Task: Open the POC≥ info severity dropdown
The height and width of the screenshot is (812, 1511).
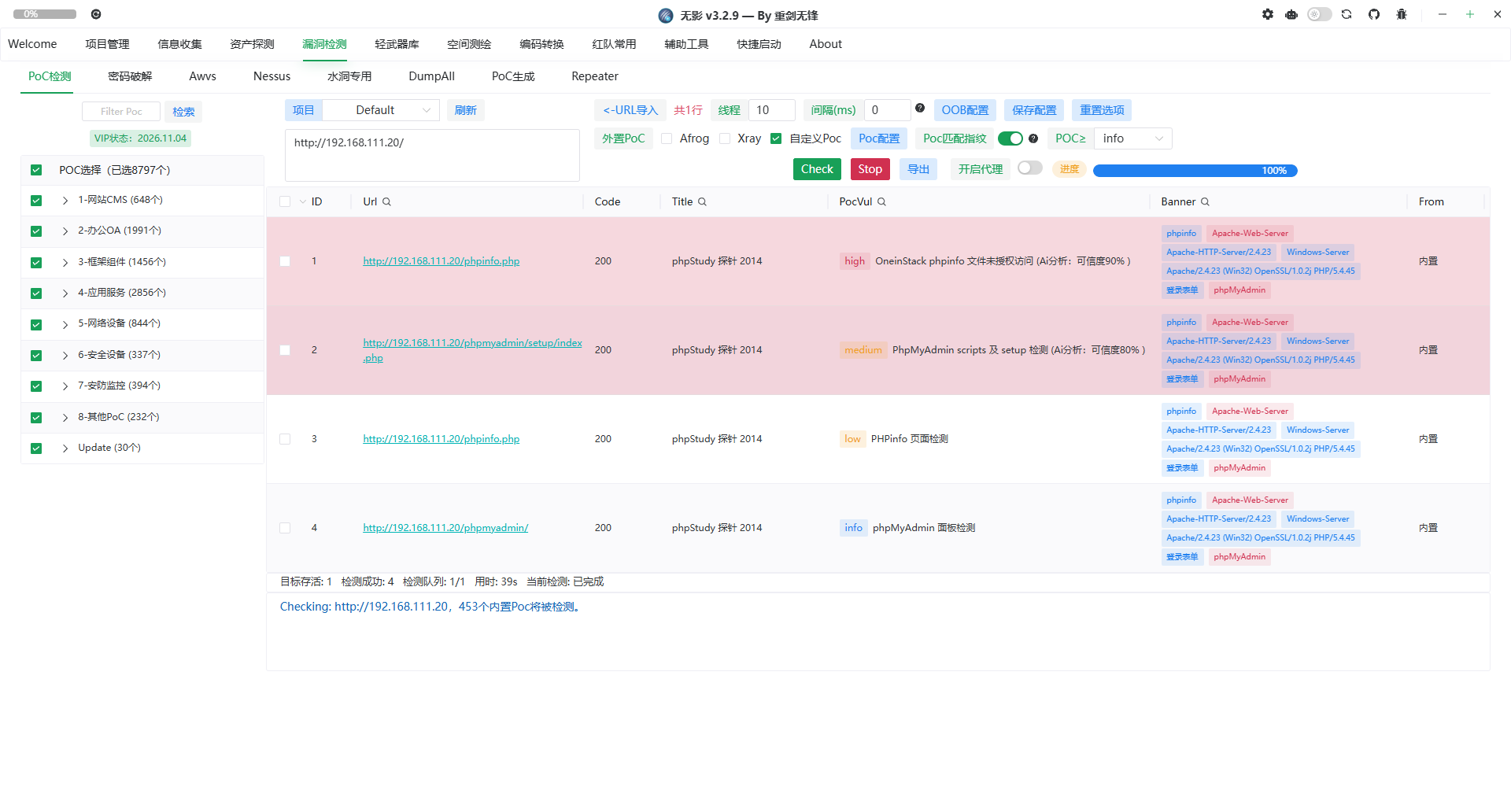Action: coord(1132,138)
